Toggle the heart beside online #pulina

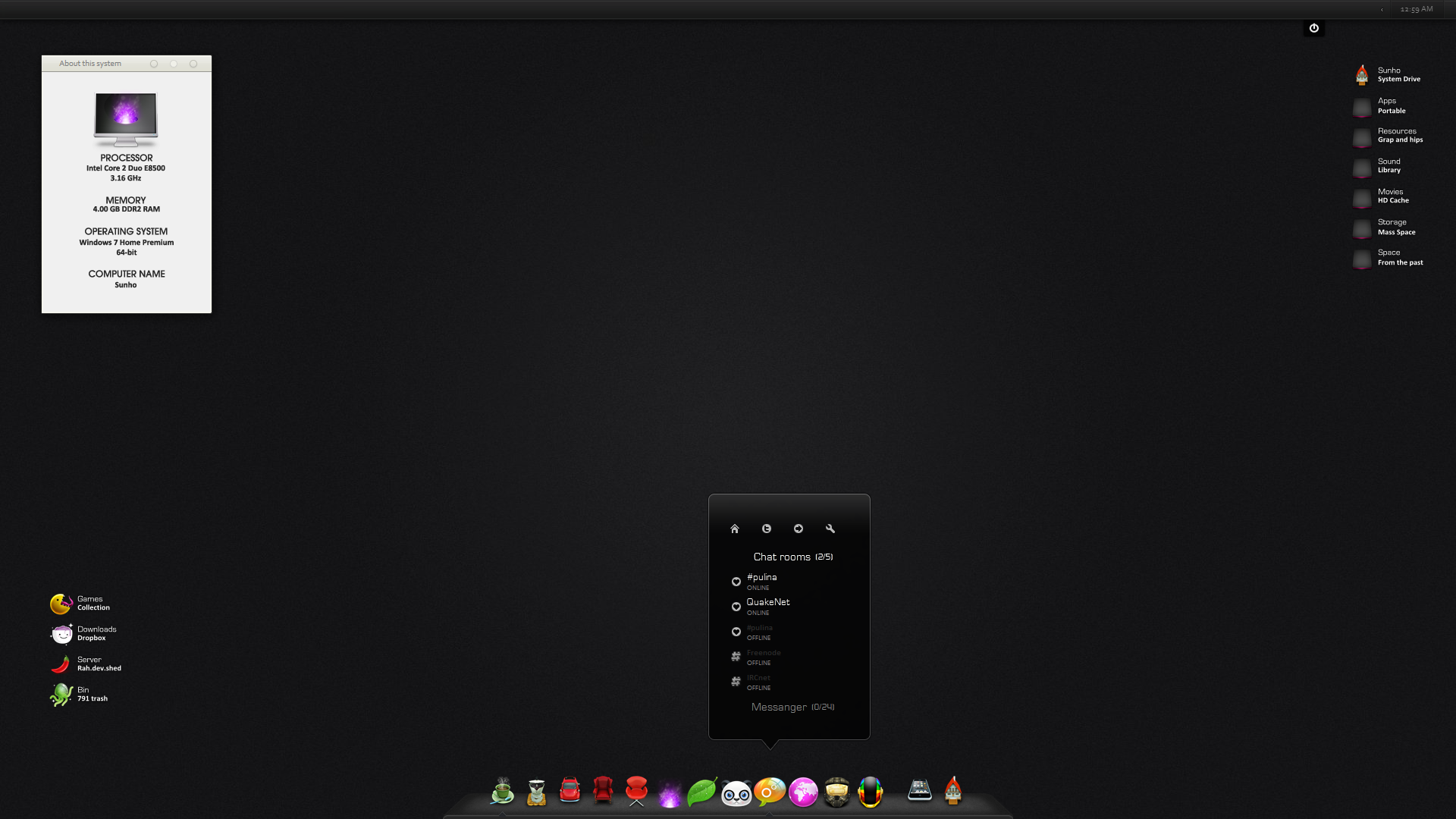[736, 582]
